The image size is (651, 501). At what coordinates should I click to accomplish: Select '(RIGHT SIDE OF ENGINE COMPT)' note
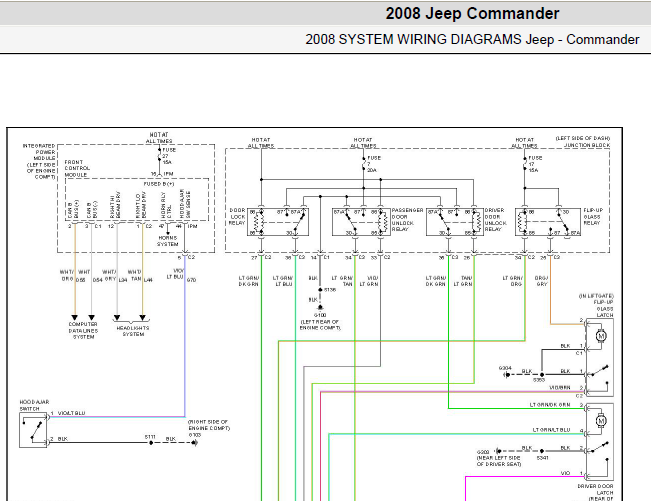[x=209, y=425]
